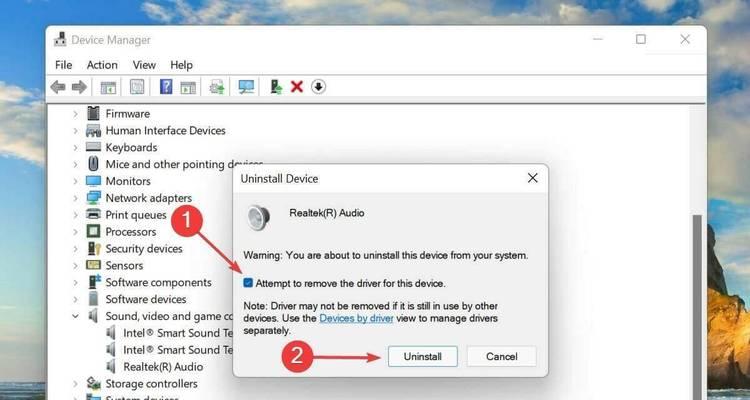Image resolution: width=750 pixels, height=400 pixels.
Task: Click the speaker icon beside Realtek(R) Audio in tree
Action: click(111, 367)
